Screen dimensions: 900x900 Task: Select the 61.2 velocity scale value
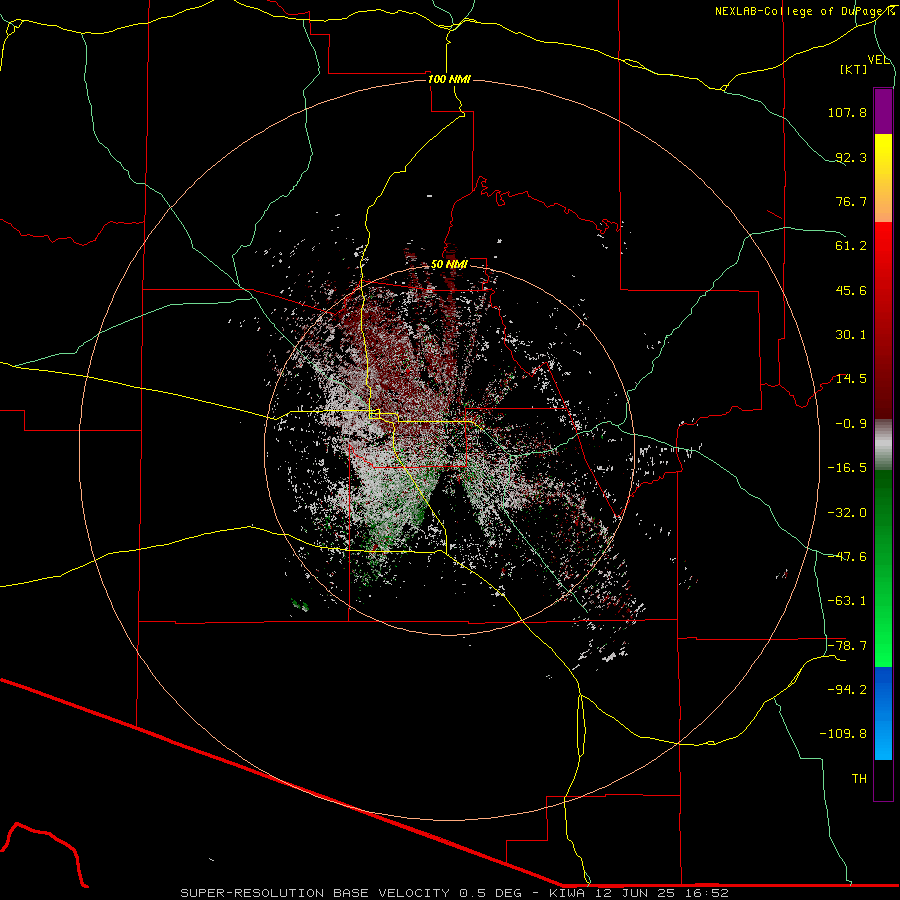[x=851, y=246]
